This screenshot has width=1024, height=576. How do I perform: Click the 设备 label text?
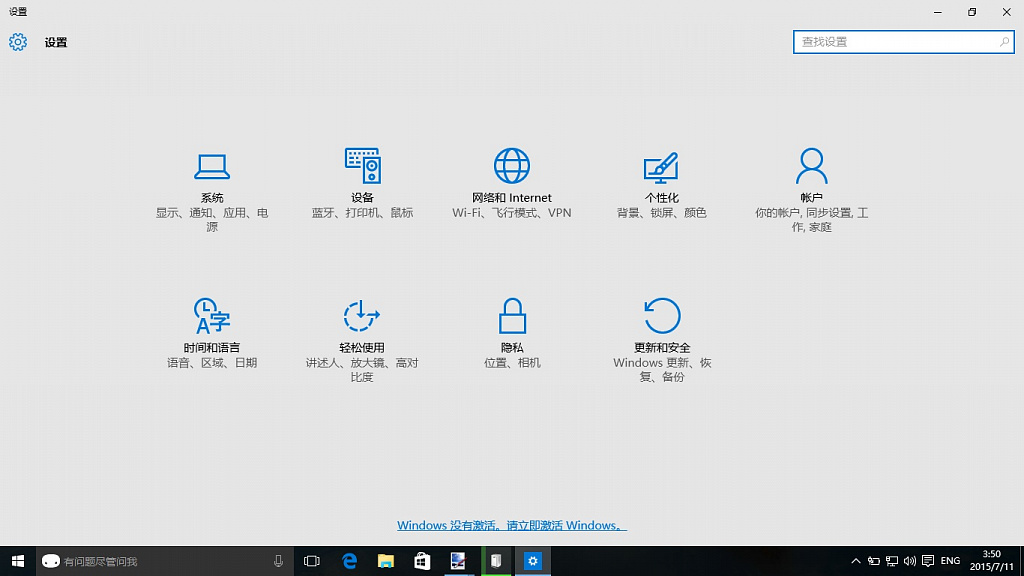362,197
